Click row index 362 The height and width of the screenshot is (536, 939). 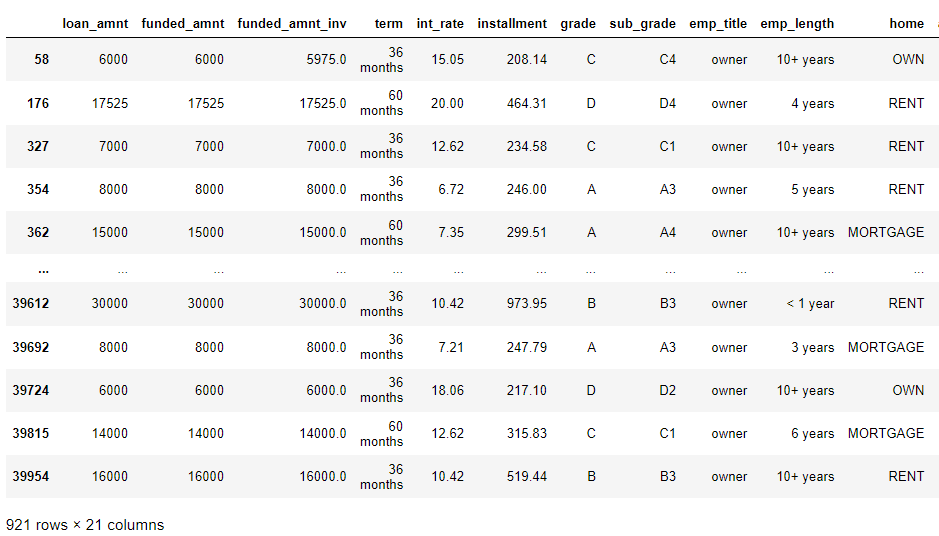38,232
